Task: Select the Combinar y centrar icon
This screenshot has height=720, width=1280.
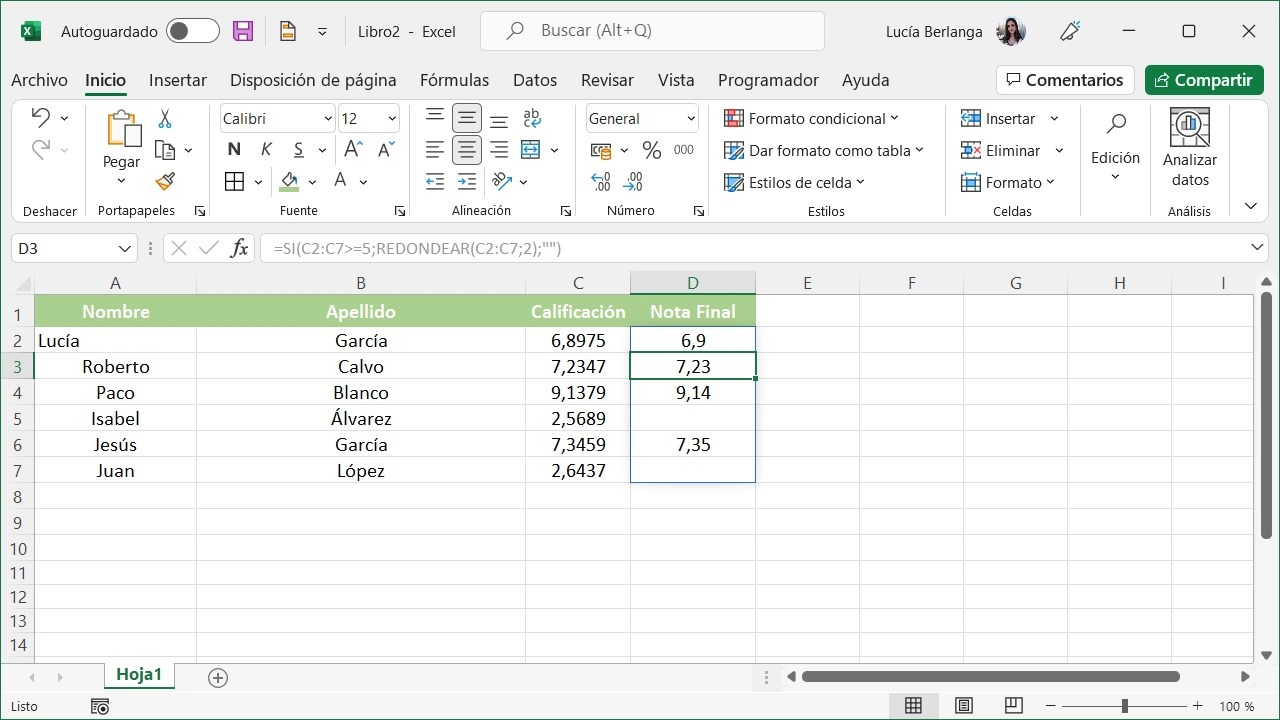Action: pos(529,149)
